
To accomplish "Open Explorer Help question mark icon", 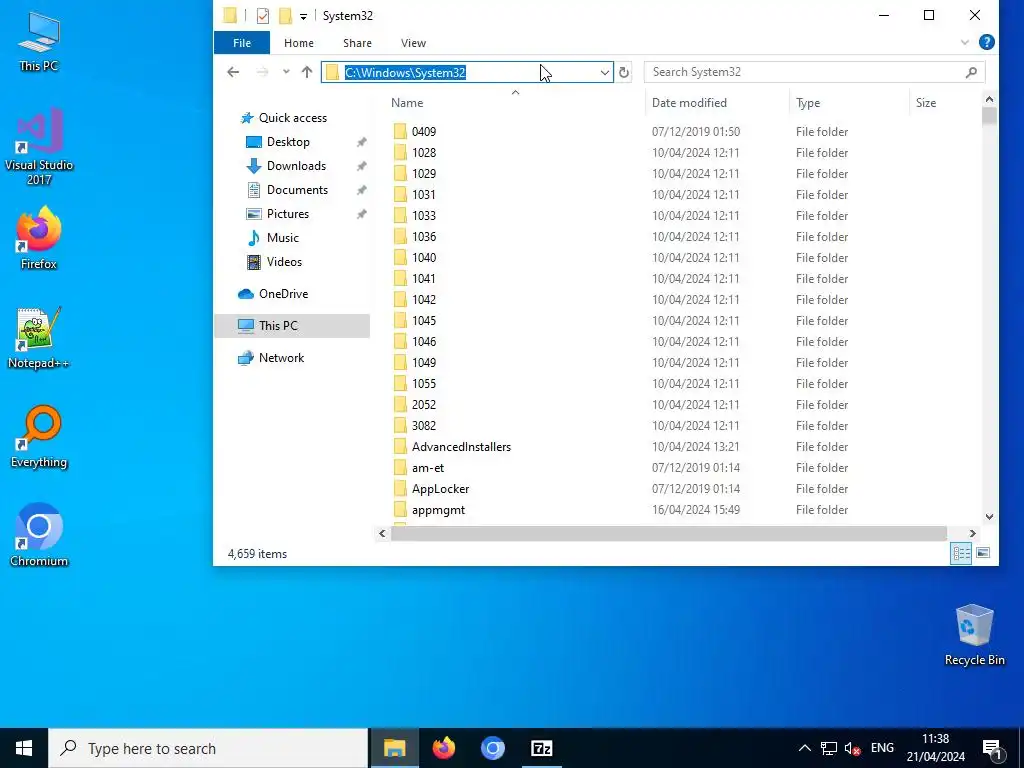I will 987,42.
